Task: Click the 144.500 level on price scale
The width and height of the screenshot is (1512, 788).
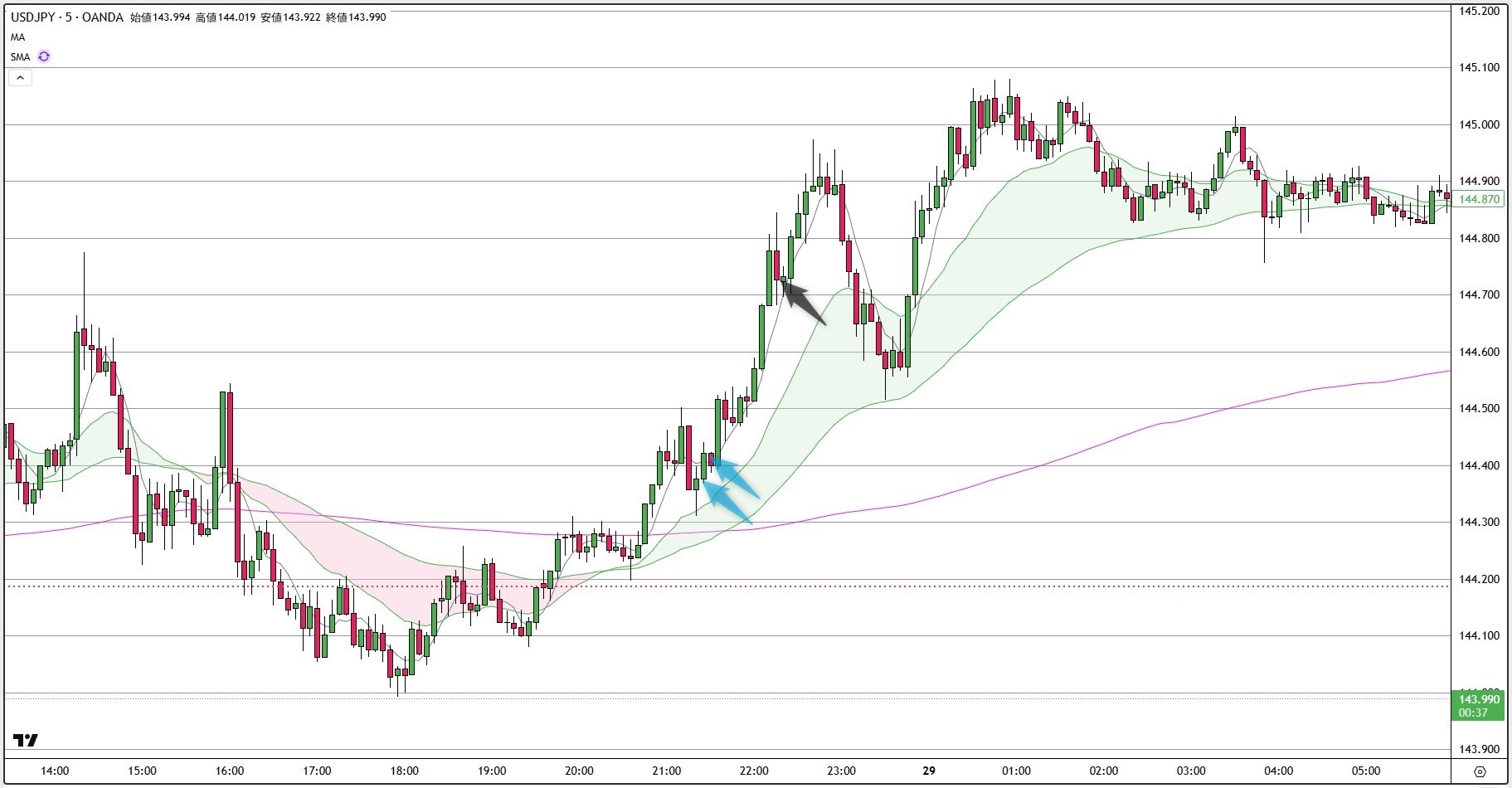Action: coord(1479,408)
